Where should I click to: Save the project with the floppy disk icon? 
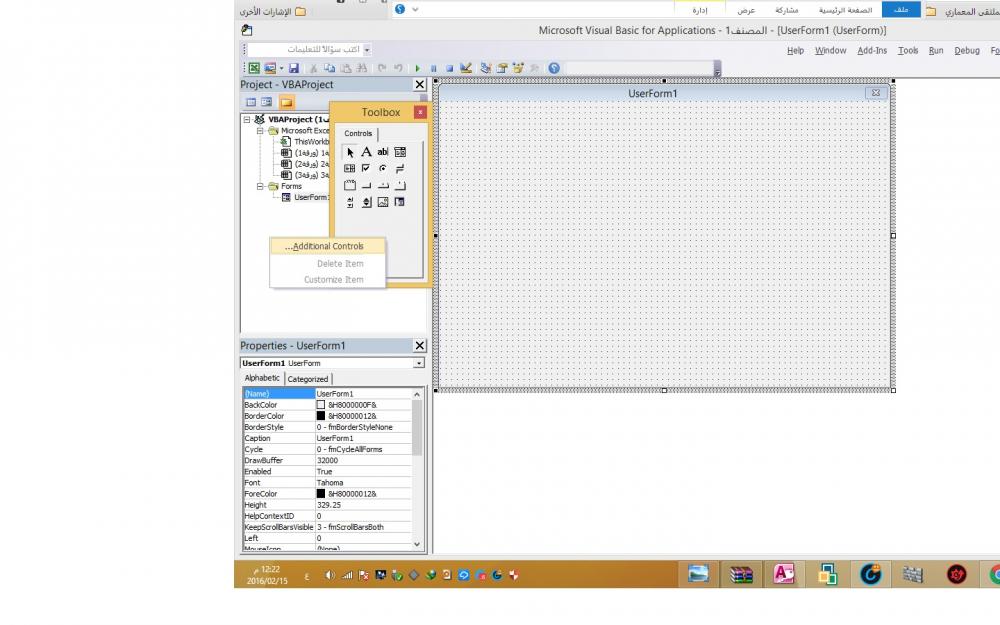click(x=293, y=68)
